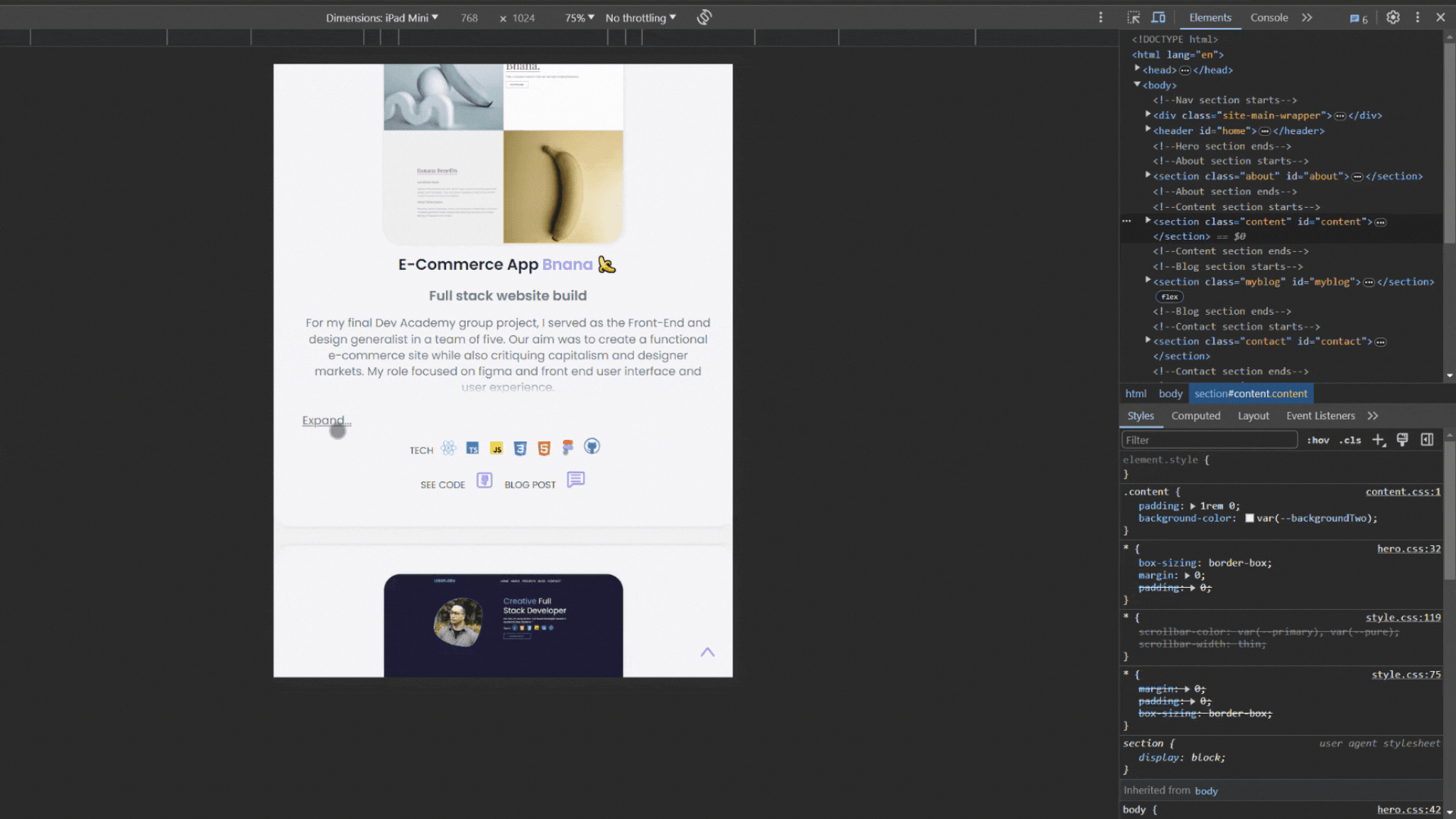Open DevTools settings gear

click(1393, 17)
